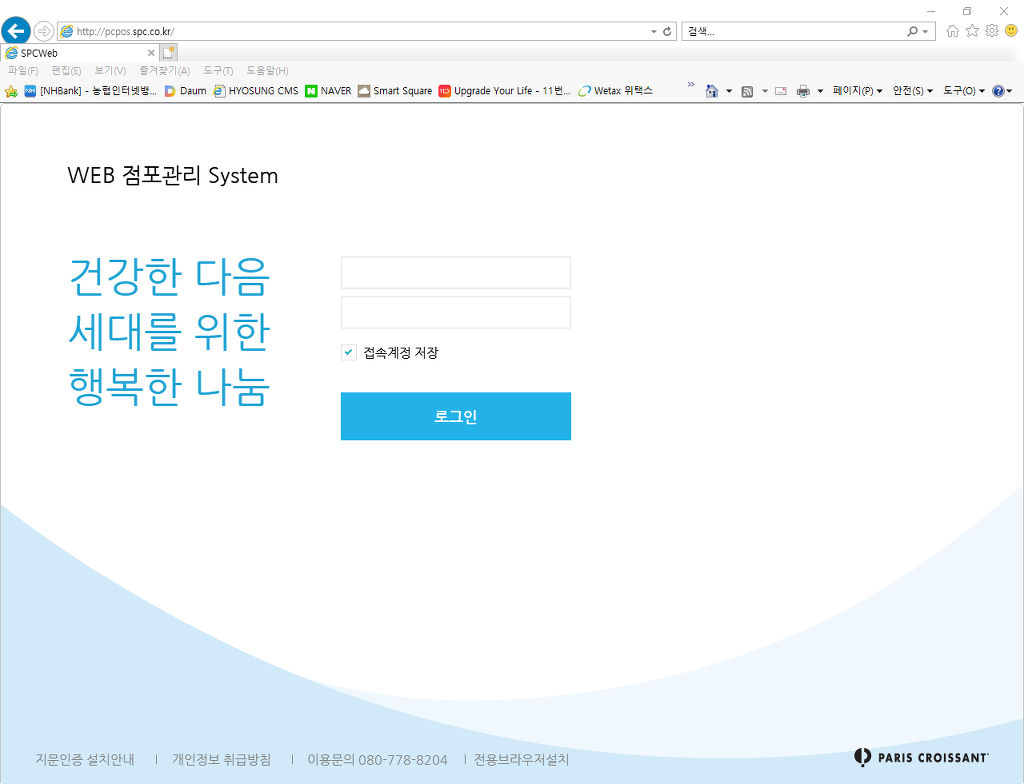Click the PARIS CROISSANT logo
This screenshot has height=784, width=1024.
[921, 757]
